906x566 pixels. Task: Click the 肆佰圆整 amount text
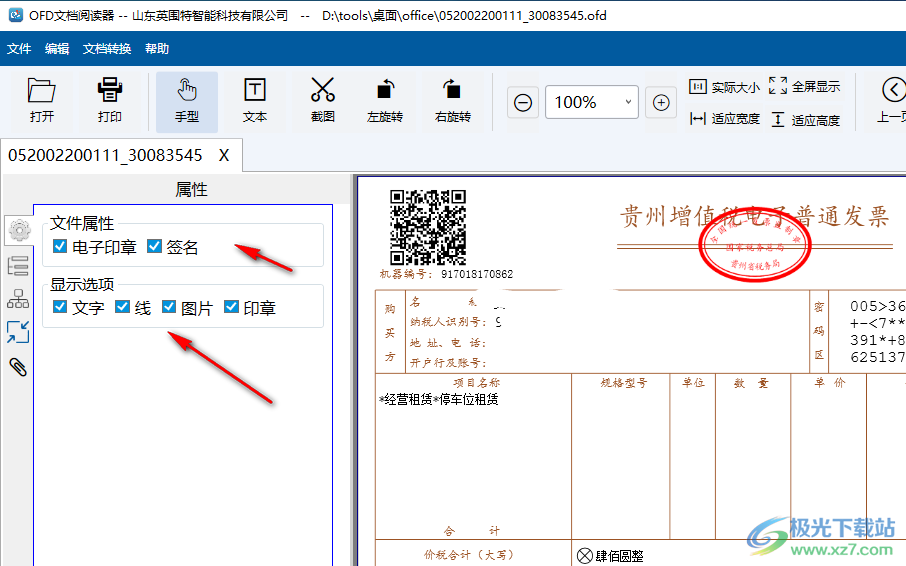pyautogui.click(x=619, y=556)
